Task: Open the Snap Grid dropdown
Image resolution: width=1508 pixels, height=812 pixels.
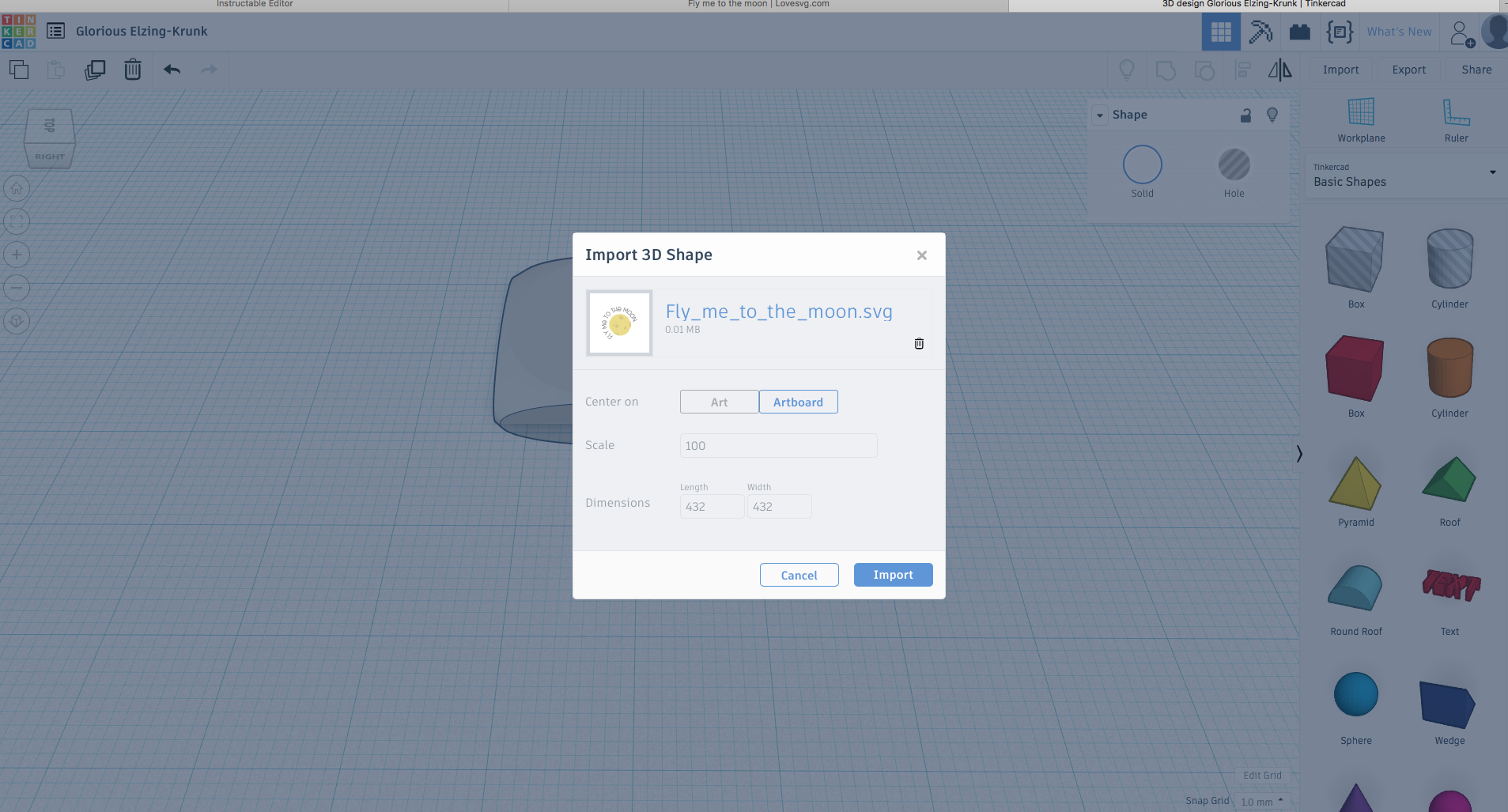Action: point(1262,802)
